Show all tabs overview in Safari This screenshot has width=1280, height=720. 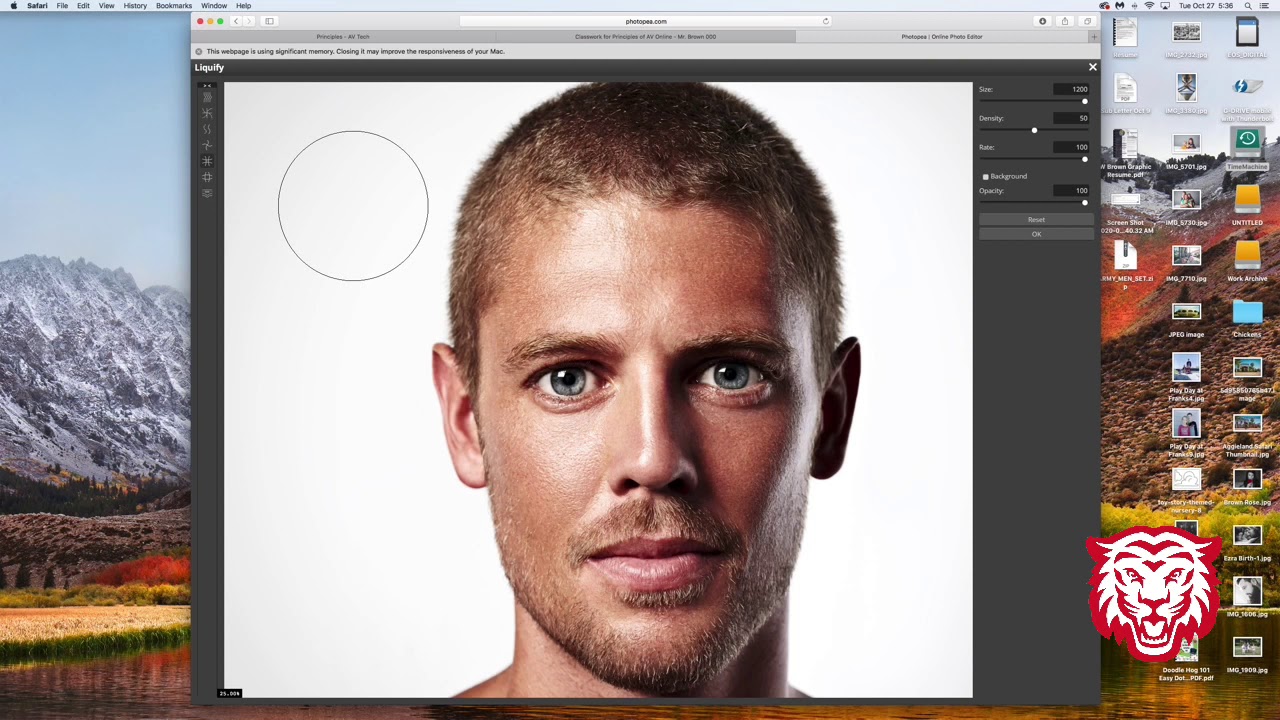(x=1087, y=21)
